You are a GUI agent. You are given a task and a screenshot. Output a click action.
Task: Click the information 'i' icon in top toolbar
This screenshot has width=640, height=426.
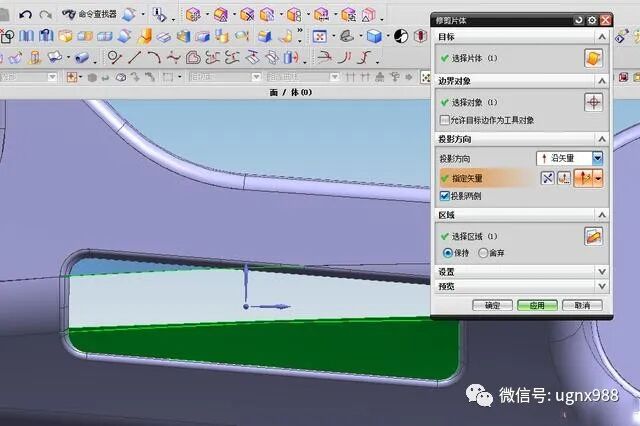pos(159,15)
